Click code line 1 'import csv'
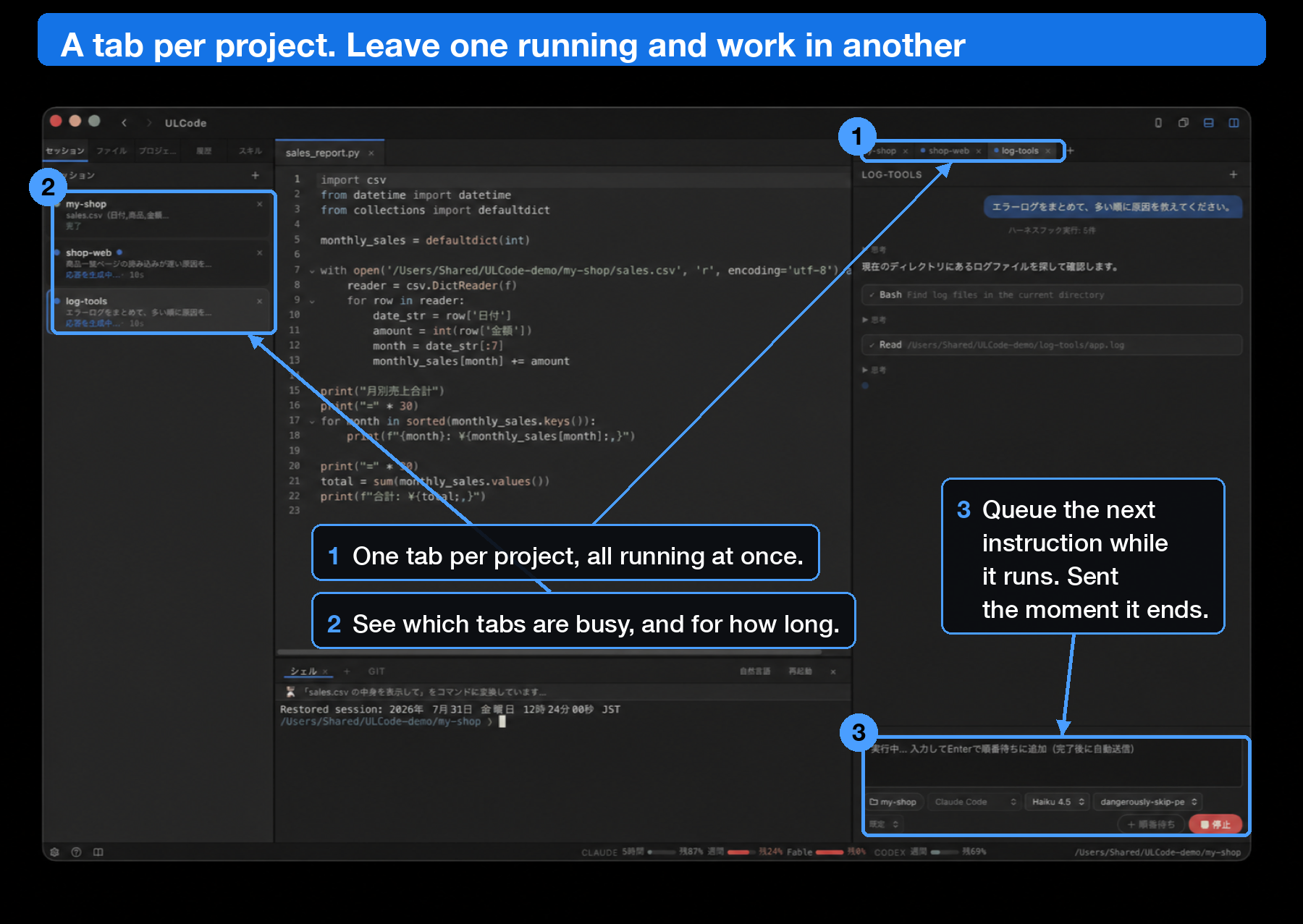 coord(353,180)
